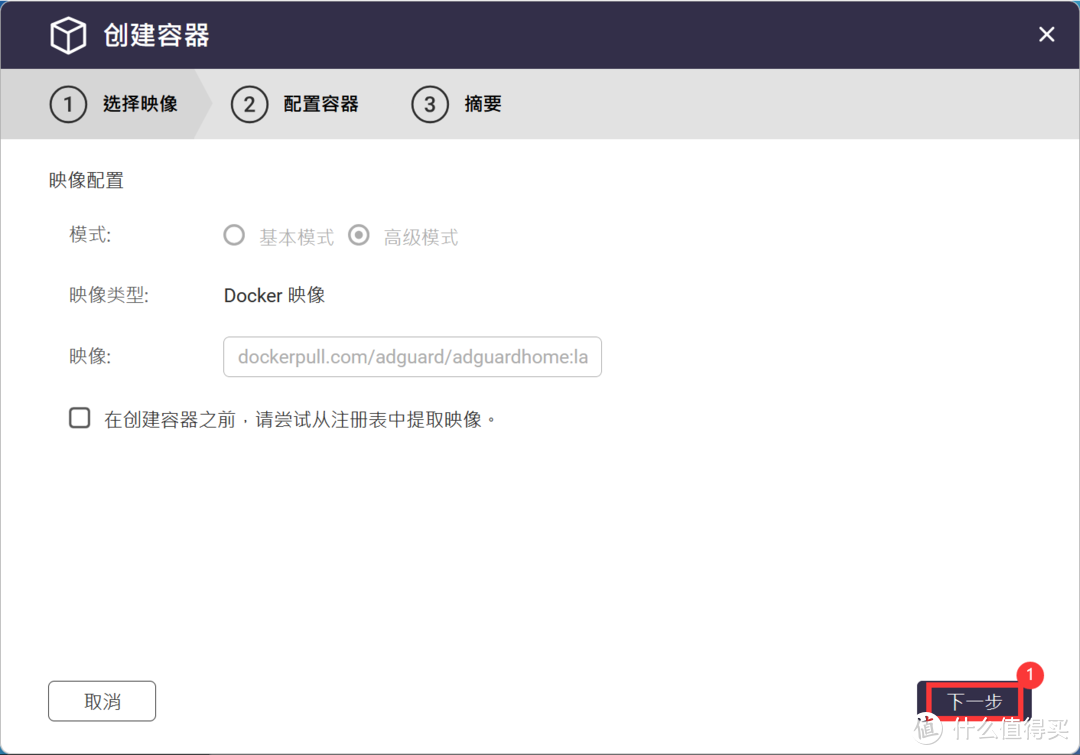Click the Docker 映像 type label
This screenshot has width=1080, height=755.
[274, 295]
